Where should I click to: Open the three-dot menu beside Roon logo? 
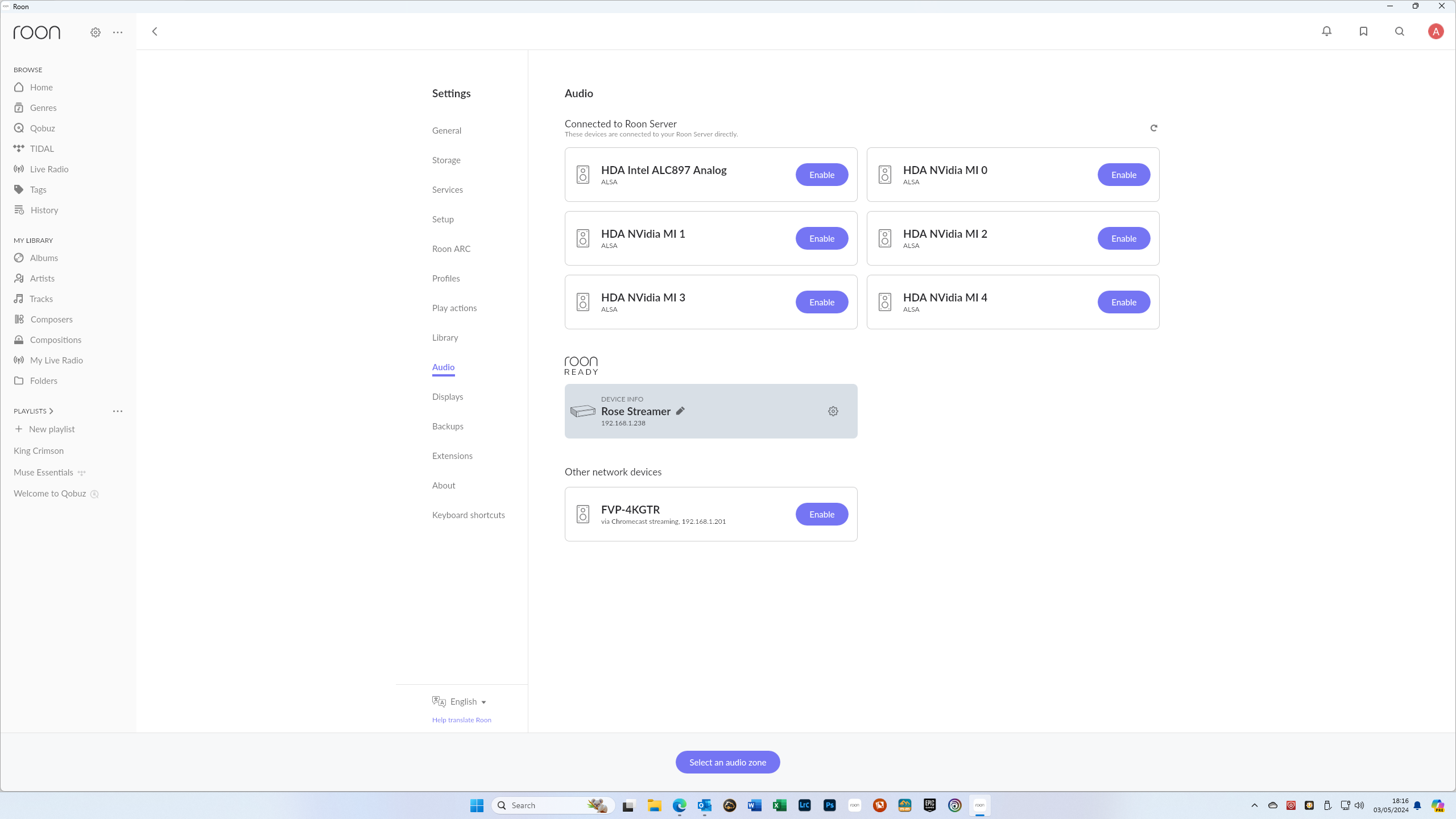click(x=118, y=32)
